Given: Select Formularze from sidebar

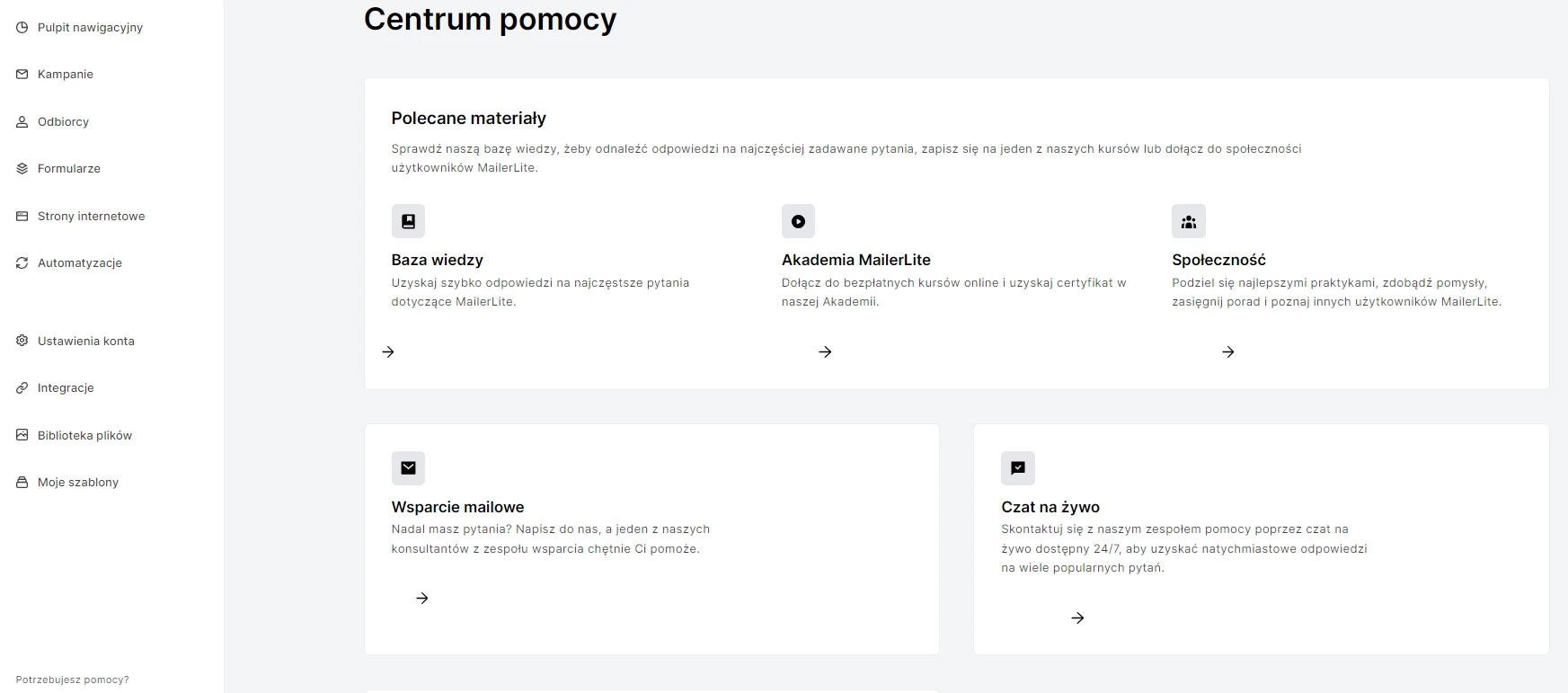Looking at the screenshot, I should (x=68, y=169).
